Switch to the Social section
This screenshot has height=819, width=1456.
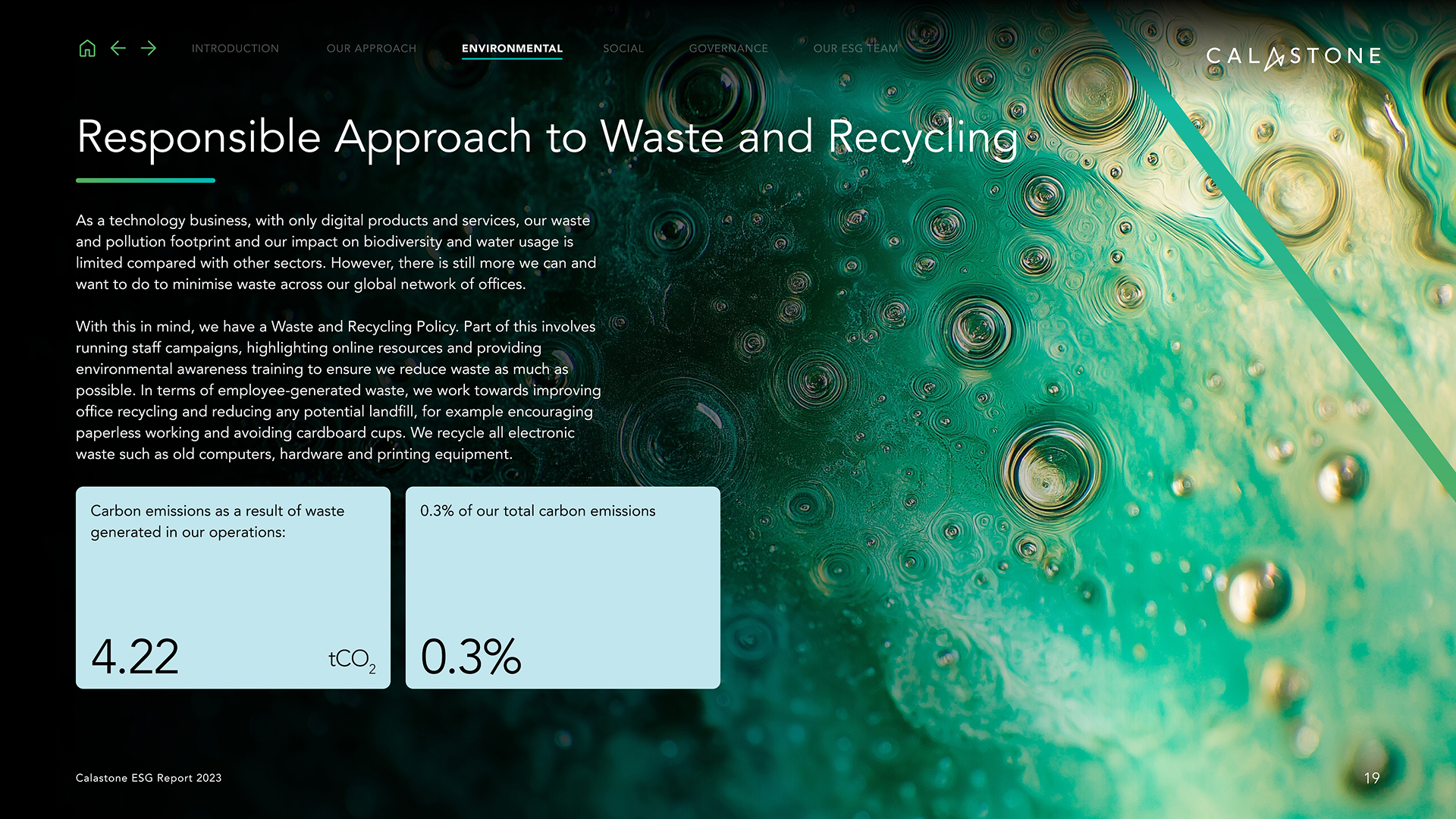(x=623, y=49)
